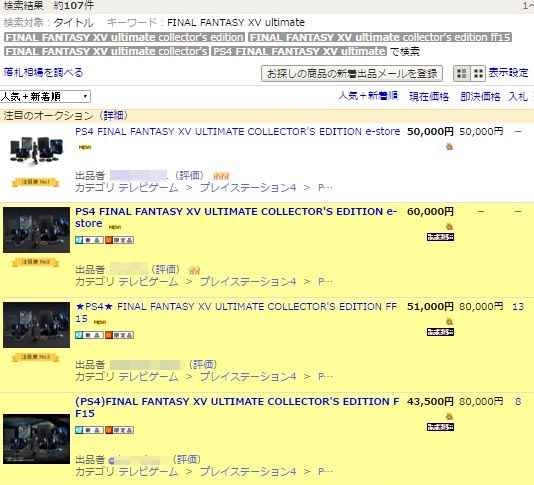Click New icon next to '15' title line

point(100,322)
